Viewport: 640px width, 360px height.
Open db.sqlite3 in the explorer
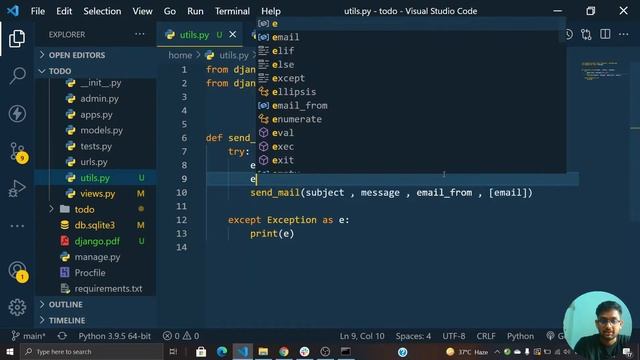tap(95, 225)
